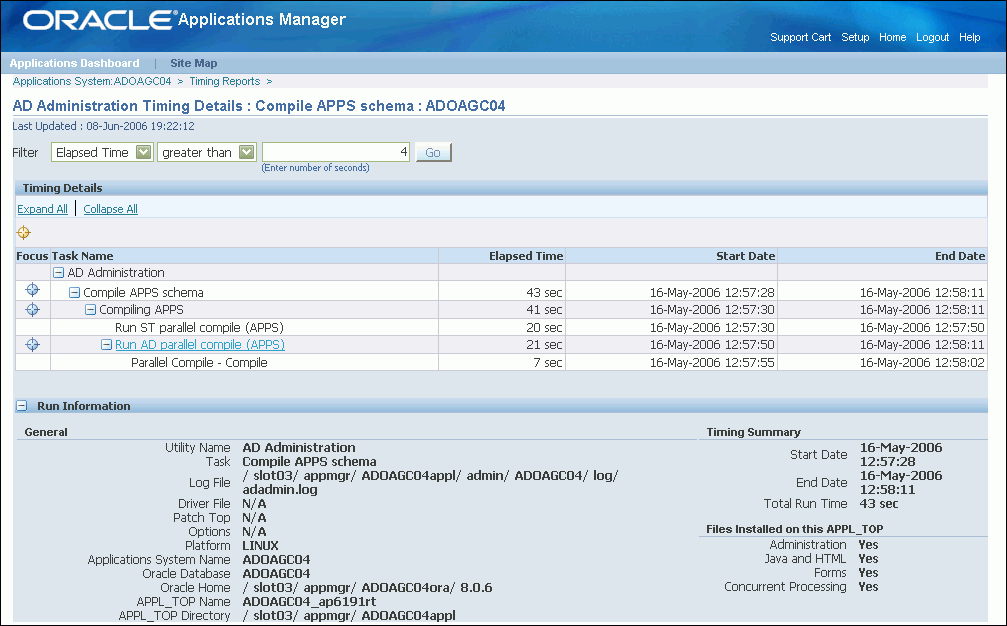
Task: Collapse the AD Administration tree node
Action: pos(58,273)
